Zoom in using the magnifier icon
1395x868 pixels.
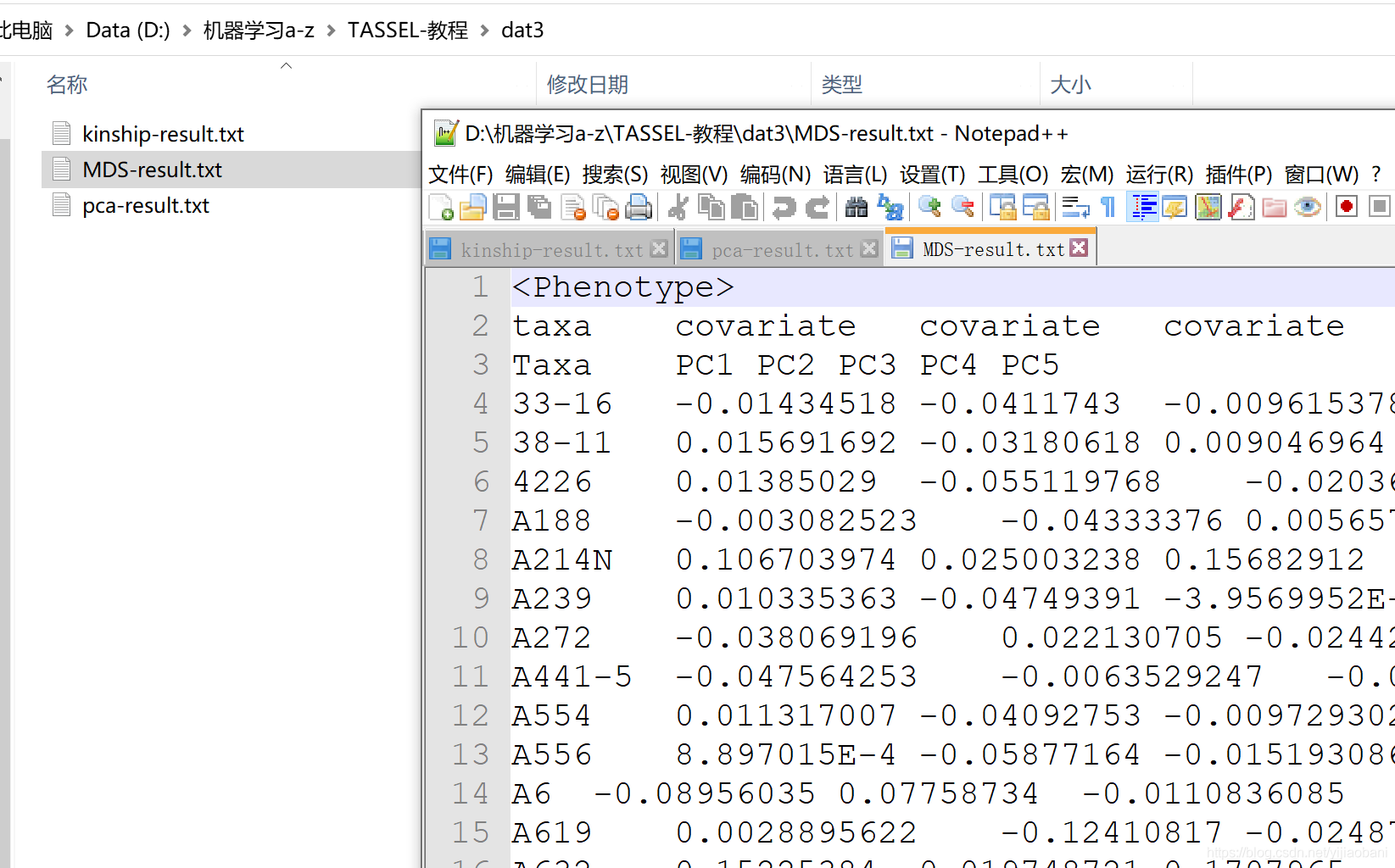[929, 206]
